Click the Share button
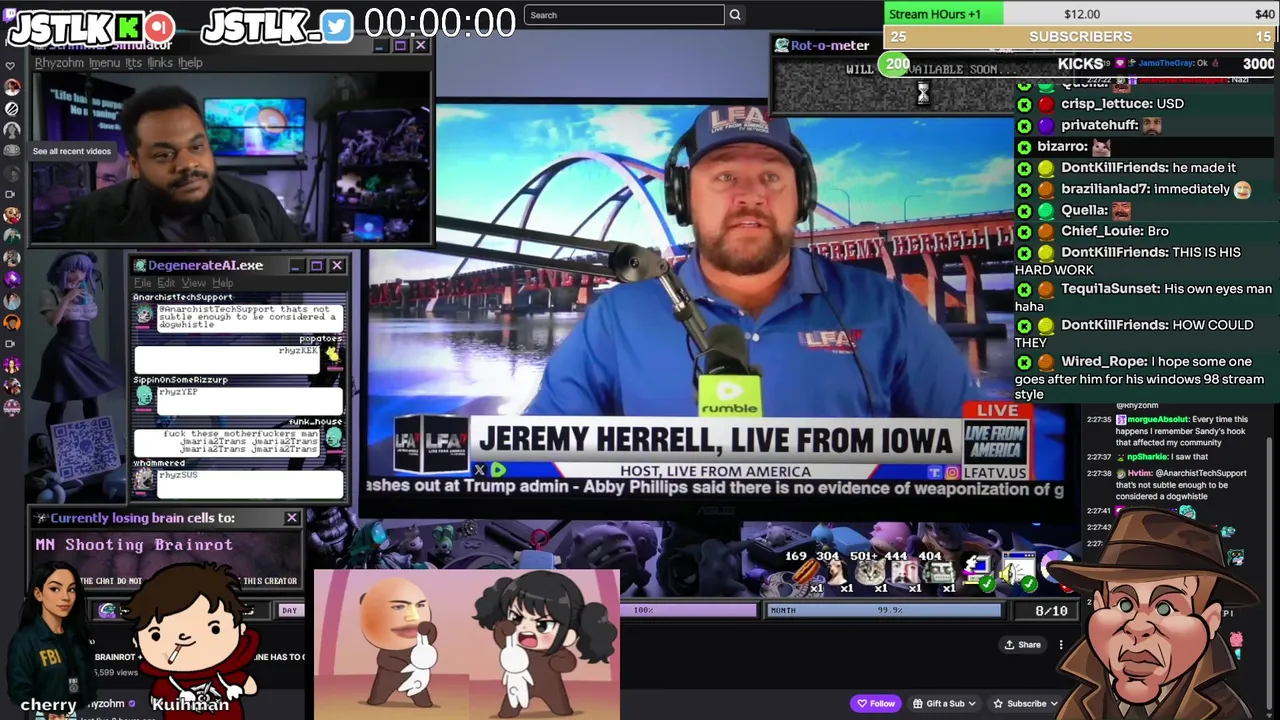 (x=1023, y=645)
